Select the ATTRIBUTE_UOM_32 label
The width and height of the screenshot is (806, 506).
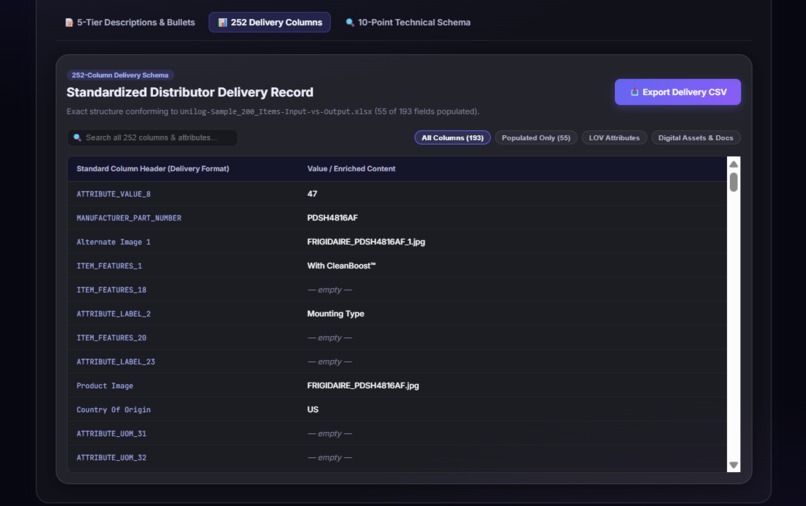pos(111,458)
